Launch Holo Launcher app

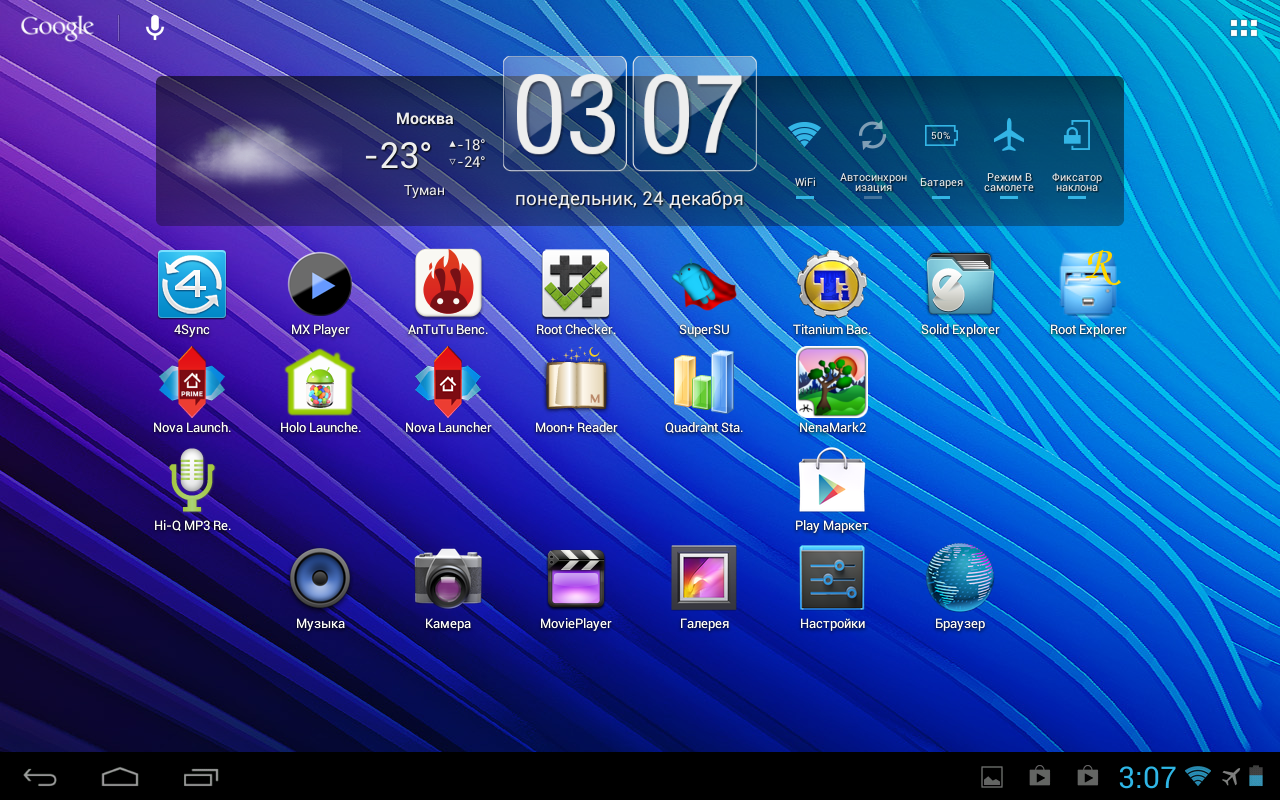click(x=320, y=382)
